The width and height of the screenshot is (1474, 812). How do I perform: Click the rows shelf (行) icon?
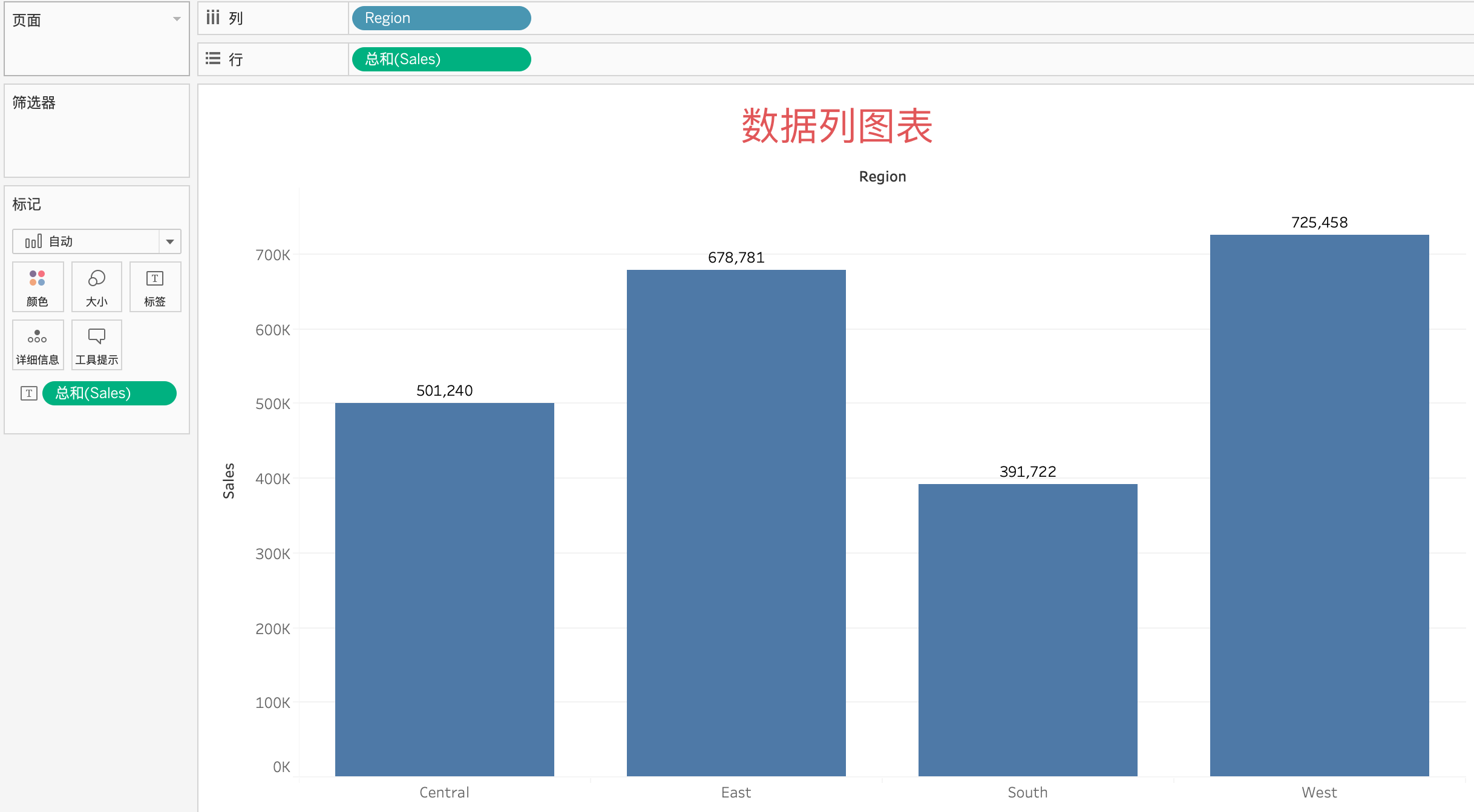pyautogui.click(x=213, y=59)
